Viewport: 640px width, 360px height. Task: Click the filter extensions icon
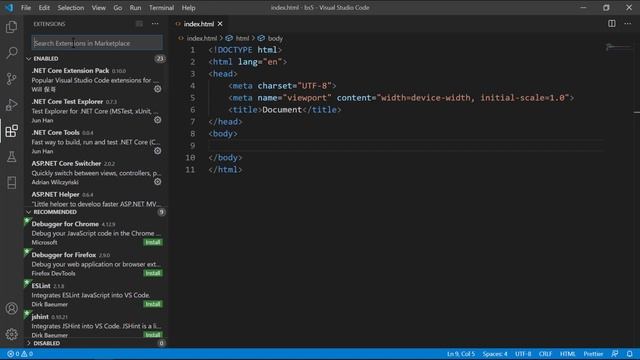(139, 24)
